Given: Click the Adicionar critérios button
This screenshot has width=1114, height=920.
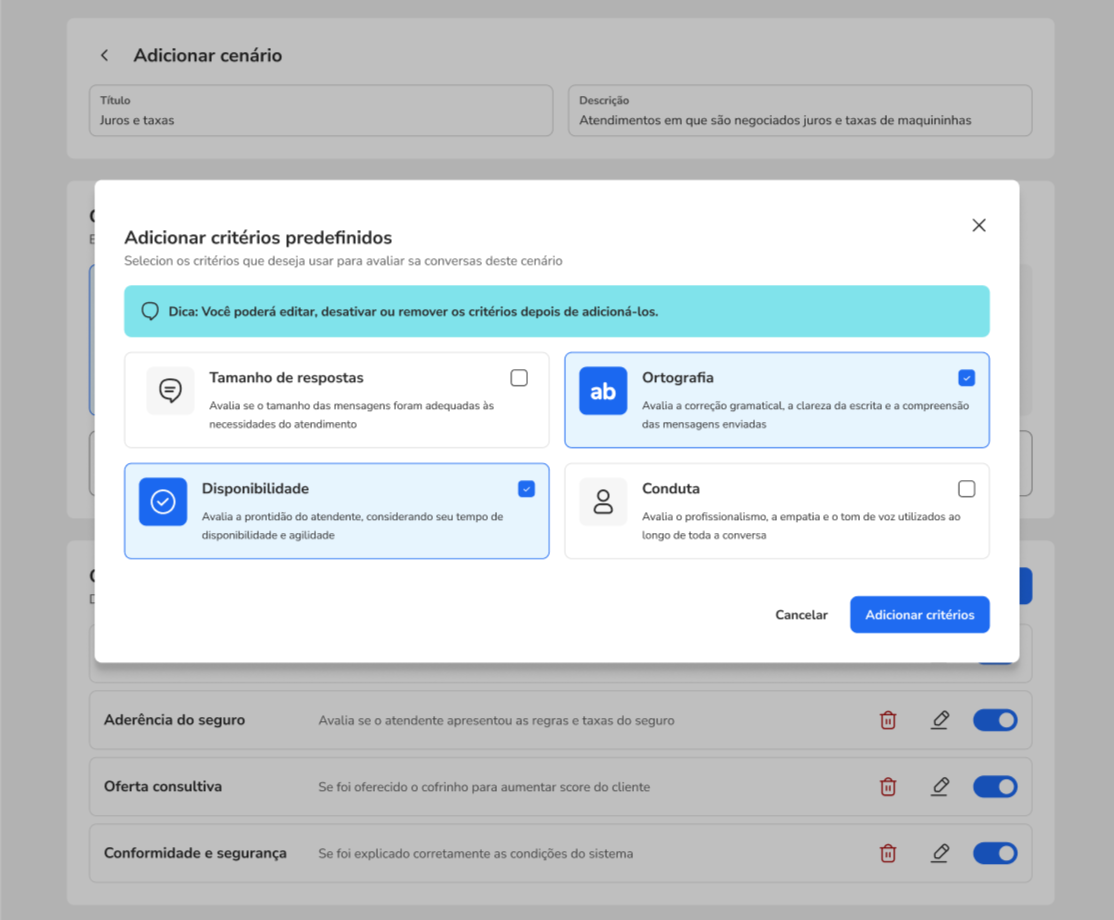Looking at the screenshot, I should 919,615.
